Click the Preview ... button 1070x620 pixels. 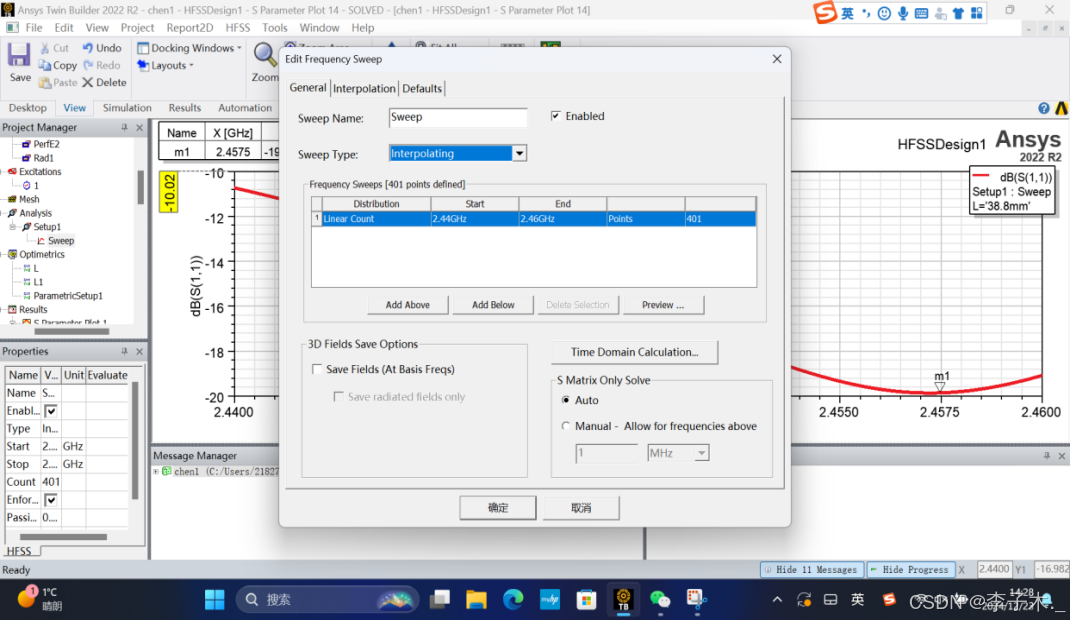pyautogui.click(x=663, y=305)
